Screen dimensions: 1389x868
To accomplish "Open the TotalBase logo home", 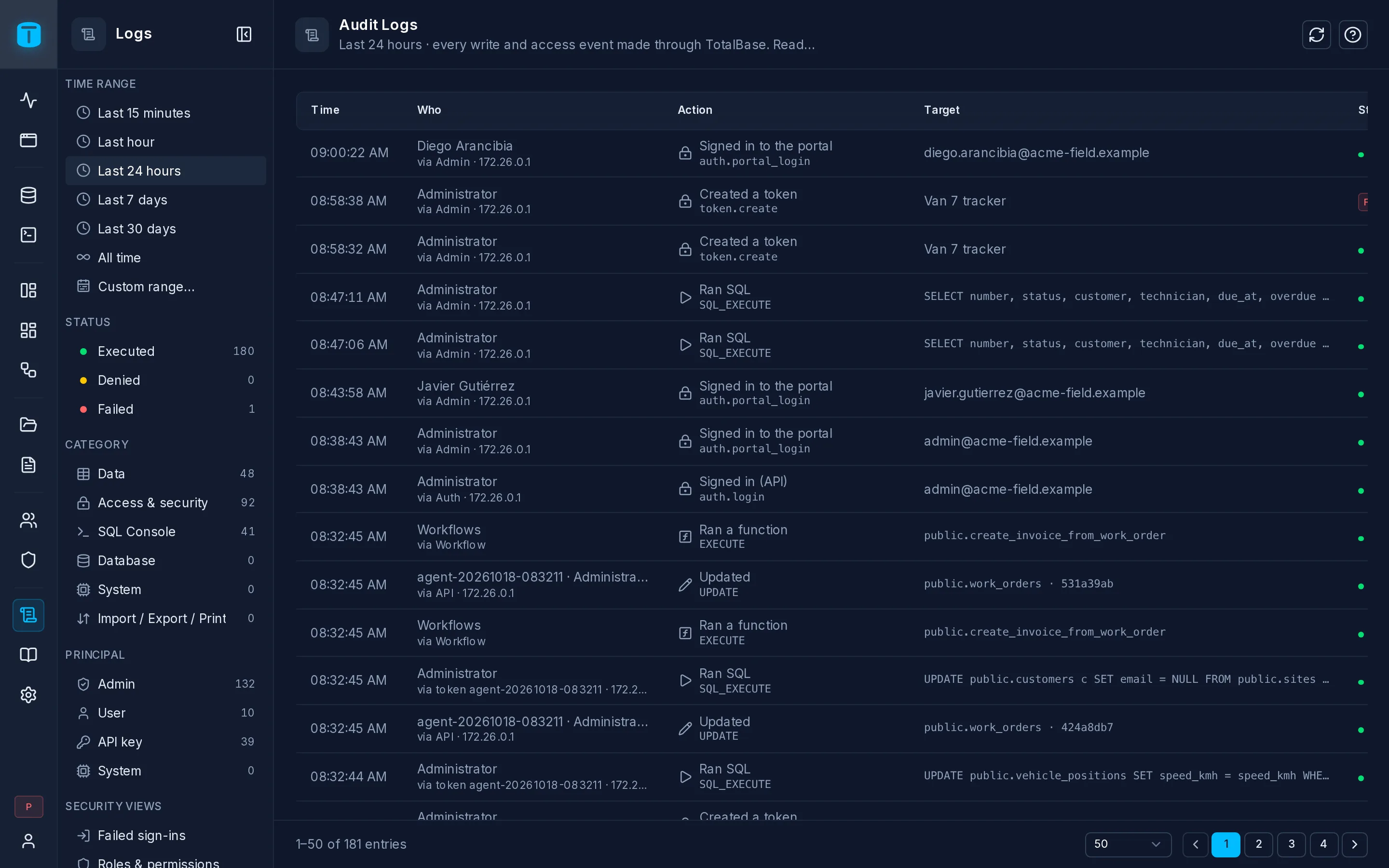I will click(28, 34).
